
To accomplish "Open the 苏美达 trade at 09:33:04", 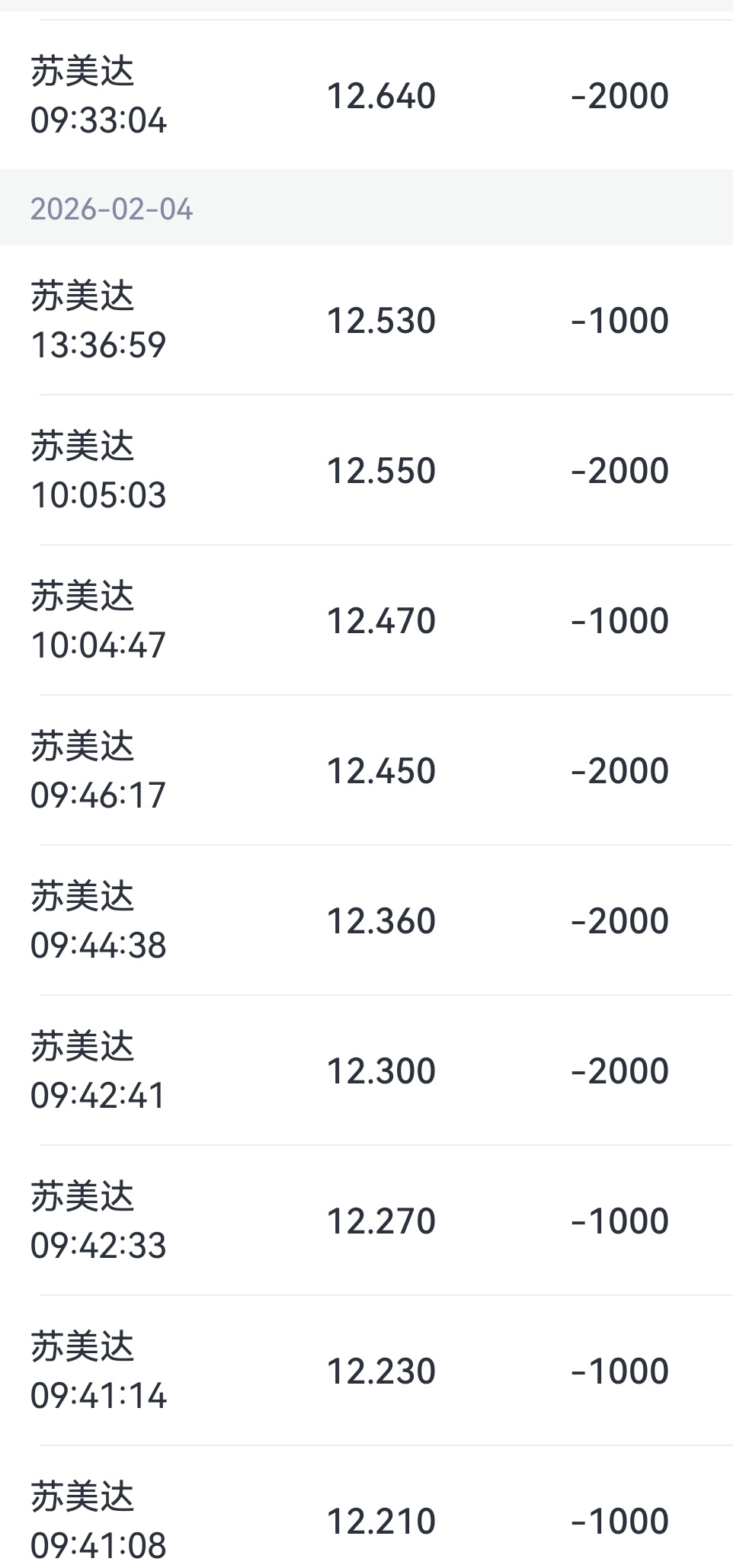I will coord(366,95).
